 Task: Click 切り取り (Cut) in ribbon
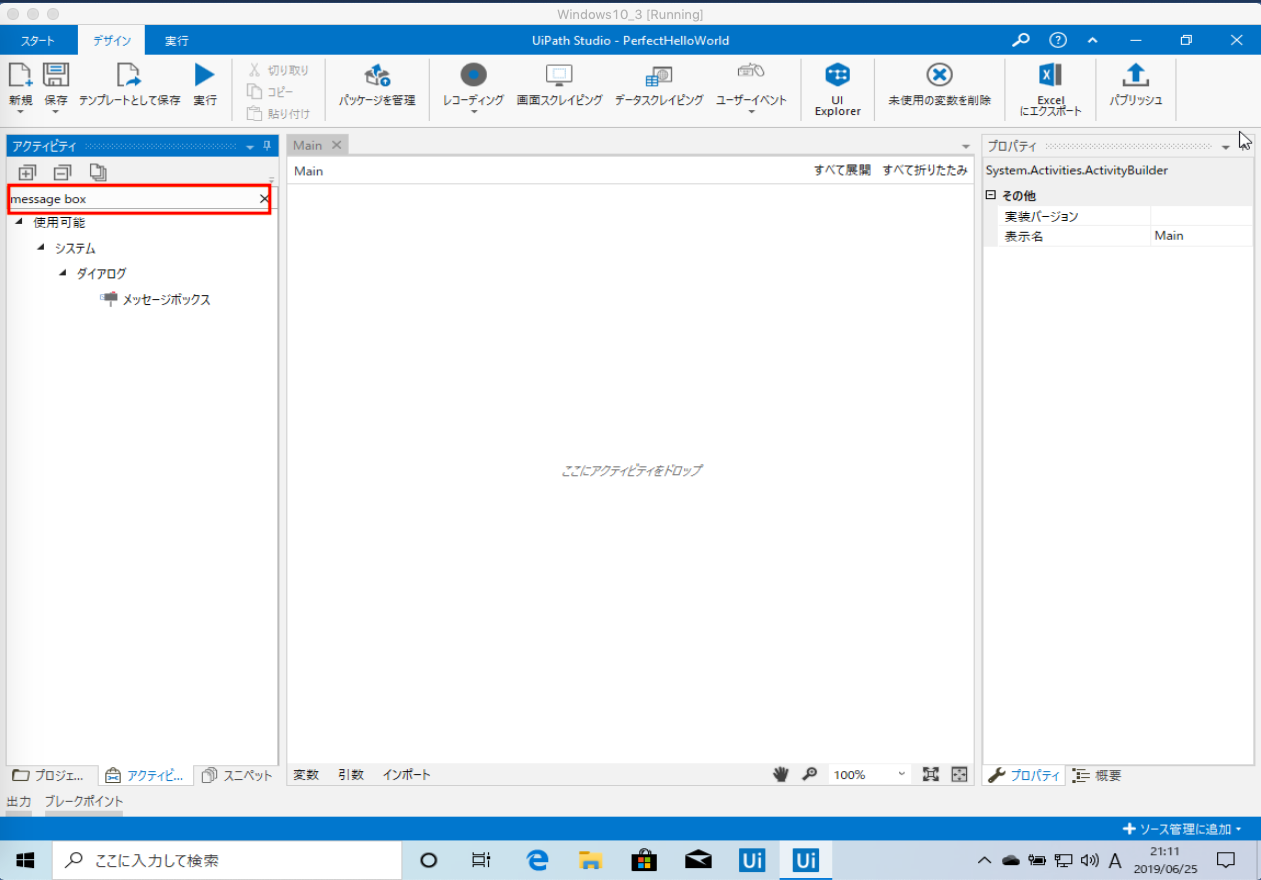point(278,71)
